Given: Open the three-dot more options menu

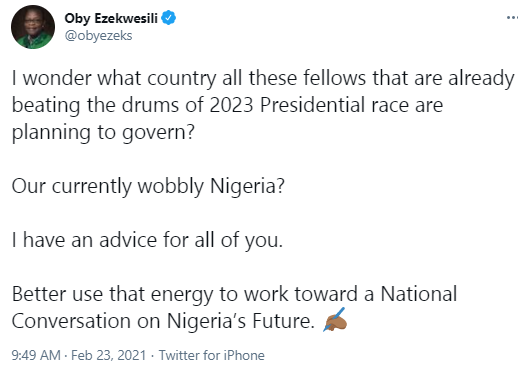Looking at the screenshot, I should (x=512, y=17).
